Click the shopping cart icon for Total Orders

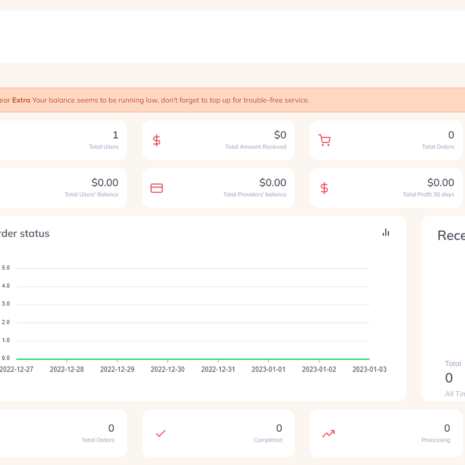(324, 140)
